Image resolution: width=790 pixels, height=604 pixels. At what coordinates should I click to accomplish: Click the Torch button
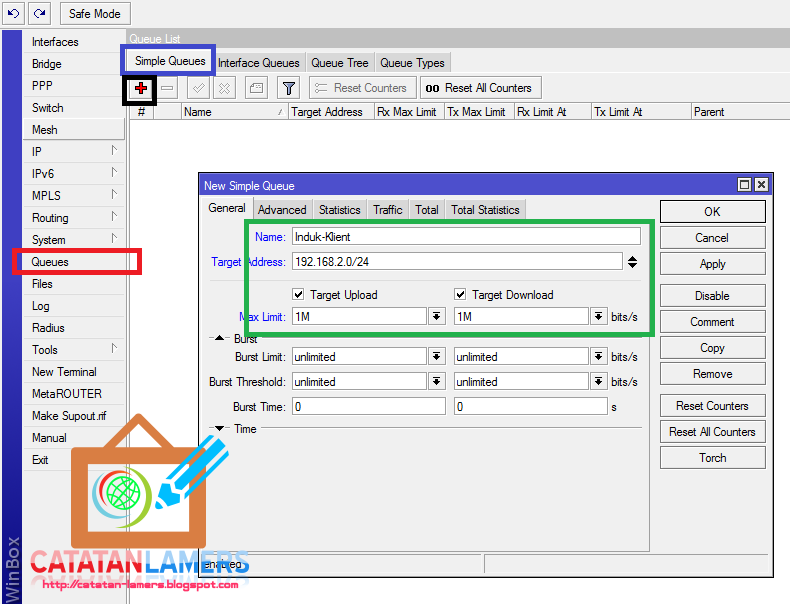point(712,458)
